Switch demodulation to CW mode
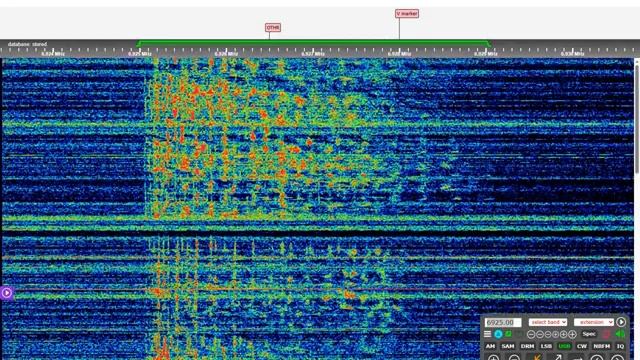Image resolution: width=640 pixels, height=360 pixels. click(582, 346)
